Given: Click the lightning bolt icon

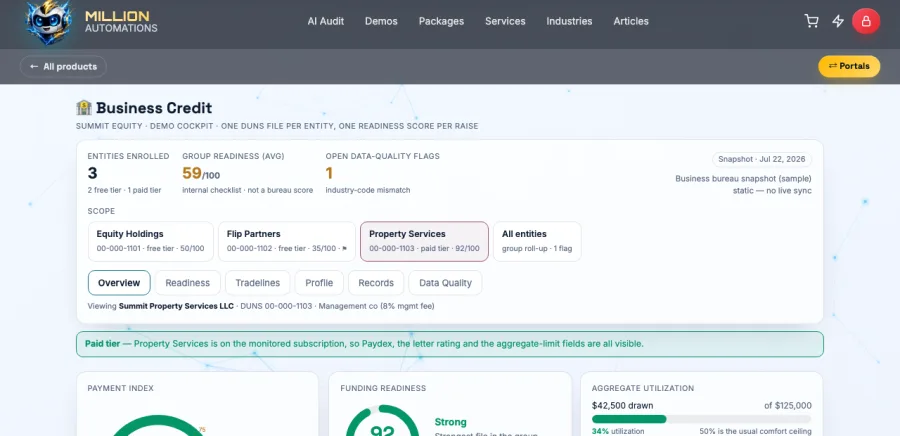Looking at the screenshot, I should pos(838,21).
